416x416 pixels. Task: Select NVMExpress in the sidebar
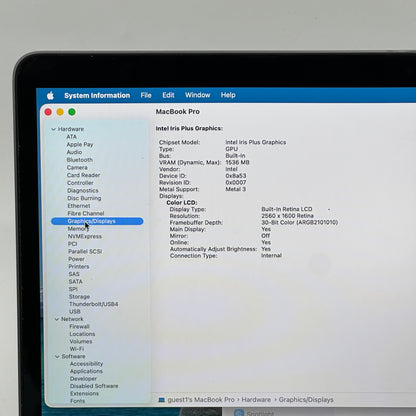click(85, 236)
